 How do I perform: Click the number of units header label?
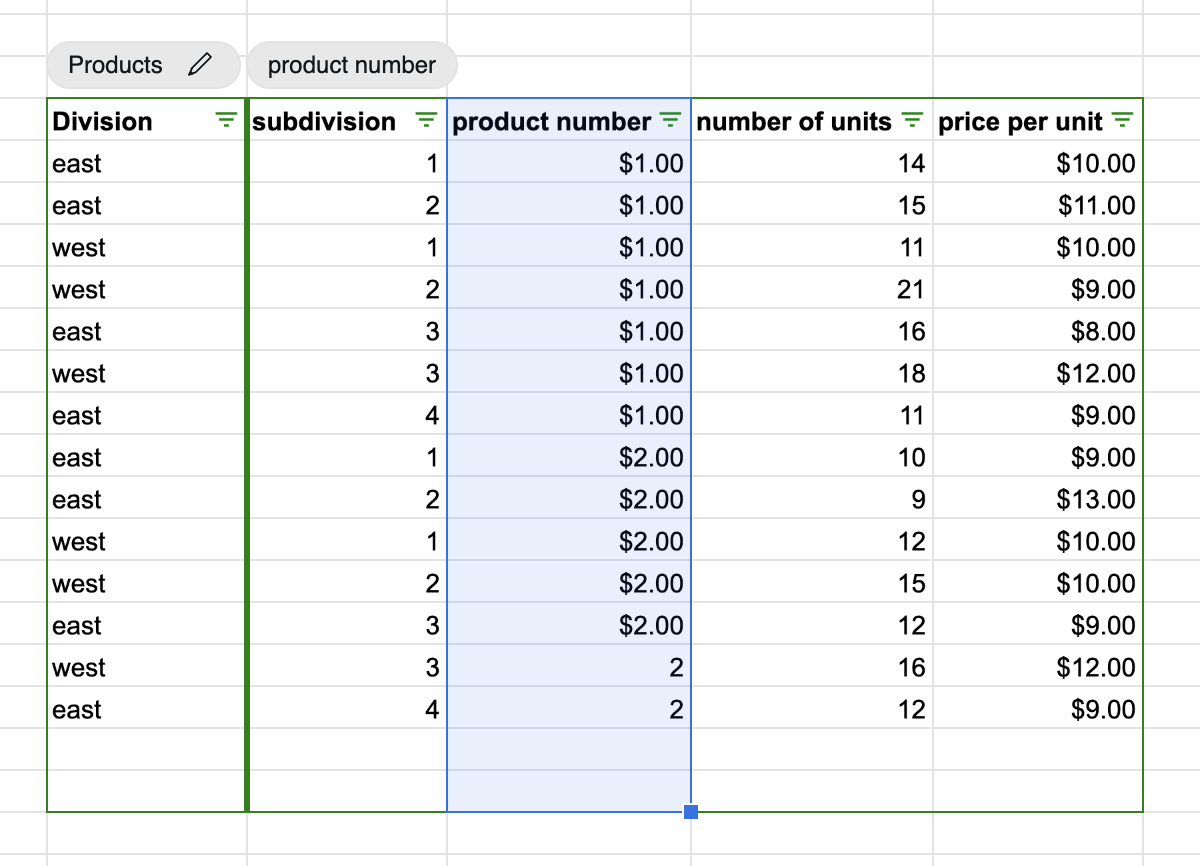click(x=793, y=122)
